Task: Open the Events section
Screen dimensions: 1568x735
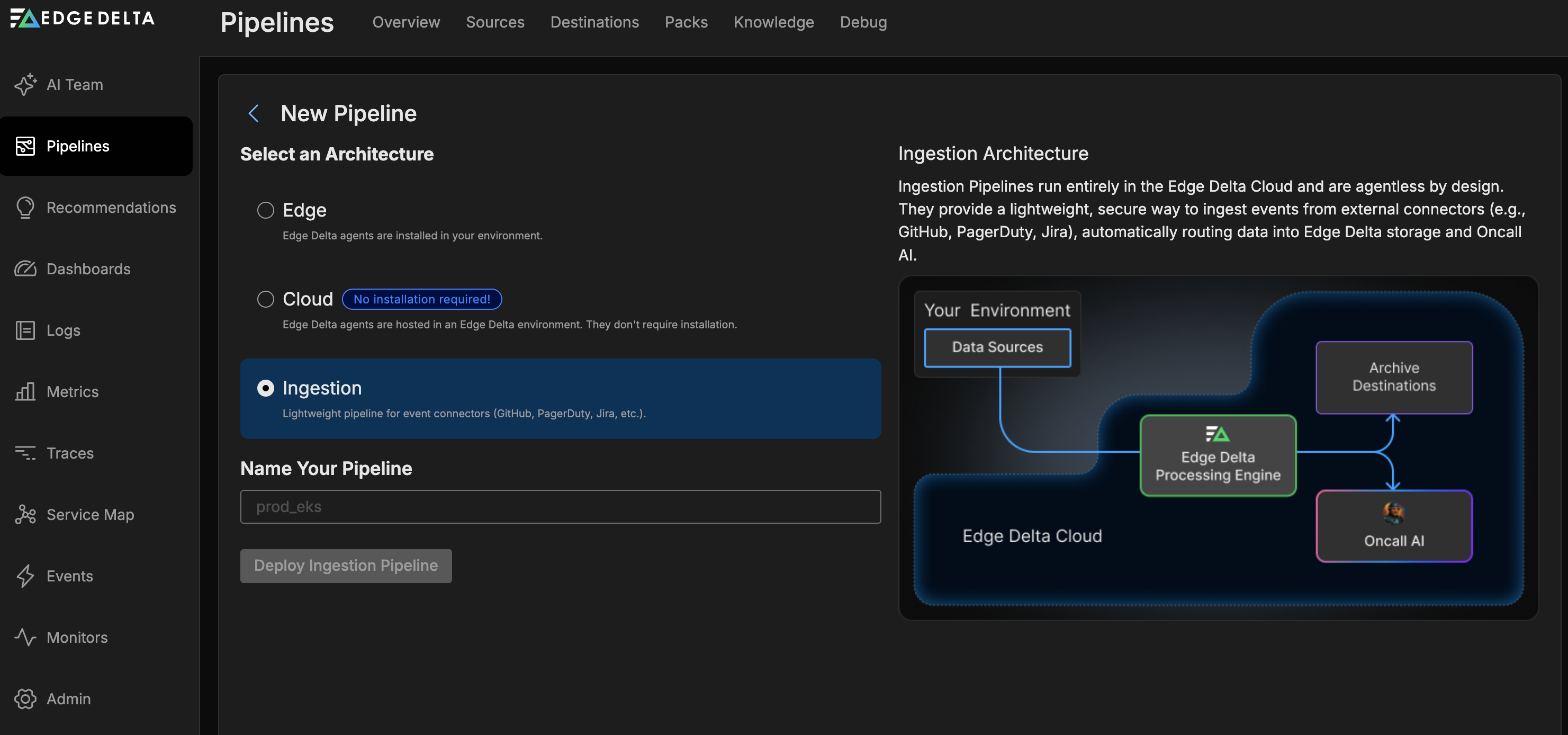Action: (x=69, y=576)
